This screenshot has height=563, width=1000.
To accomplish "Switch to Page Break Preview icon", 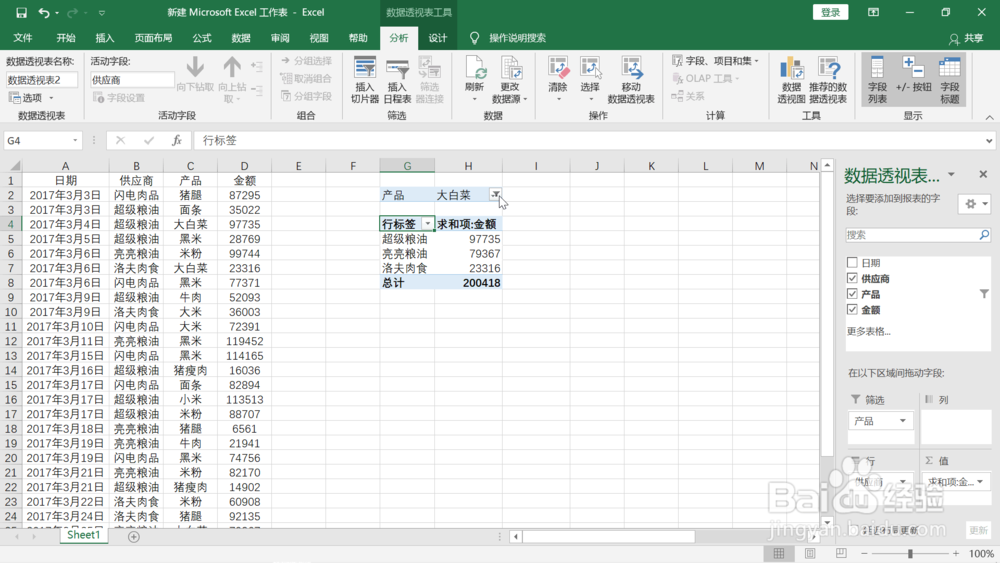I will pos(841,553).
